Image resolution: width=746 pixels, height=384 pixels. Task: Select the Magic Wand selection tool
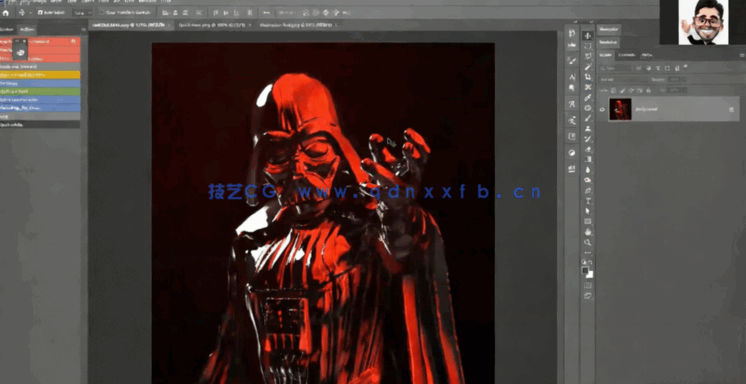click(x=588, y=67)
